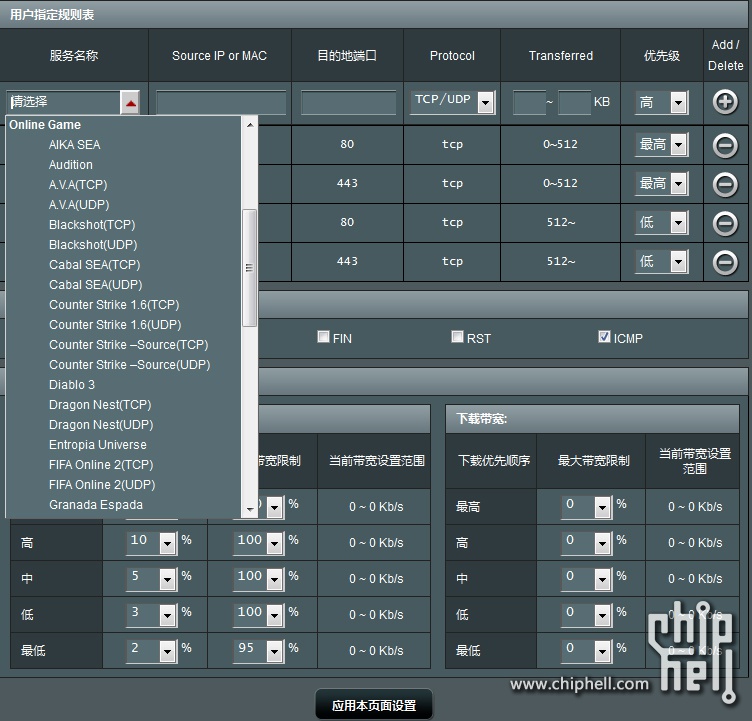Pick Granada Espada from the list

point(96,505)
